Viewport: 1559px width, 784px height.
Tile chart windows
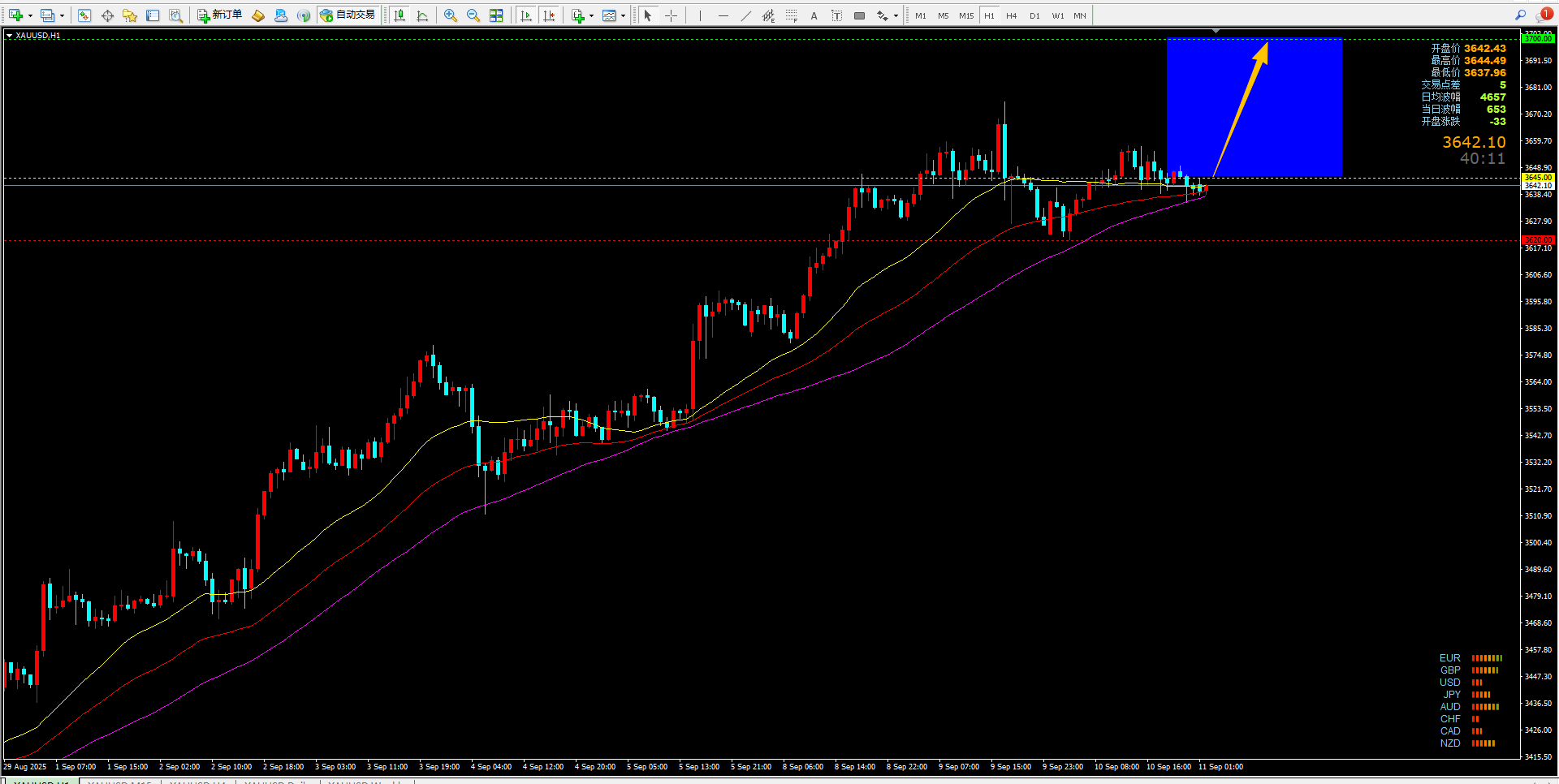click(496, 15)
